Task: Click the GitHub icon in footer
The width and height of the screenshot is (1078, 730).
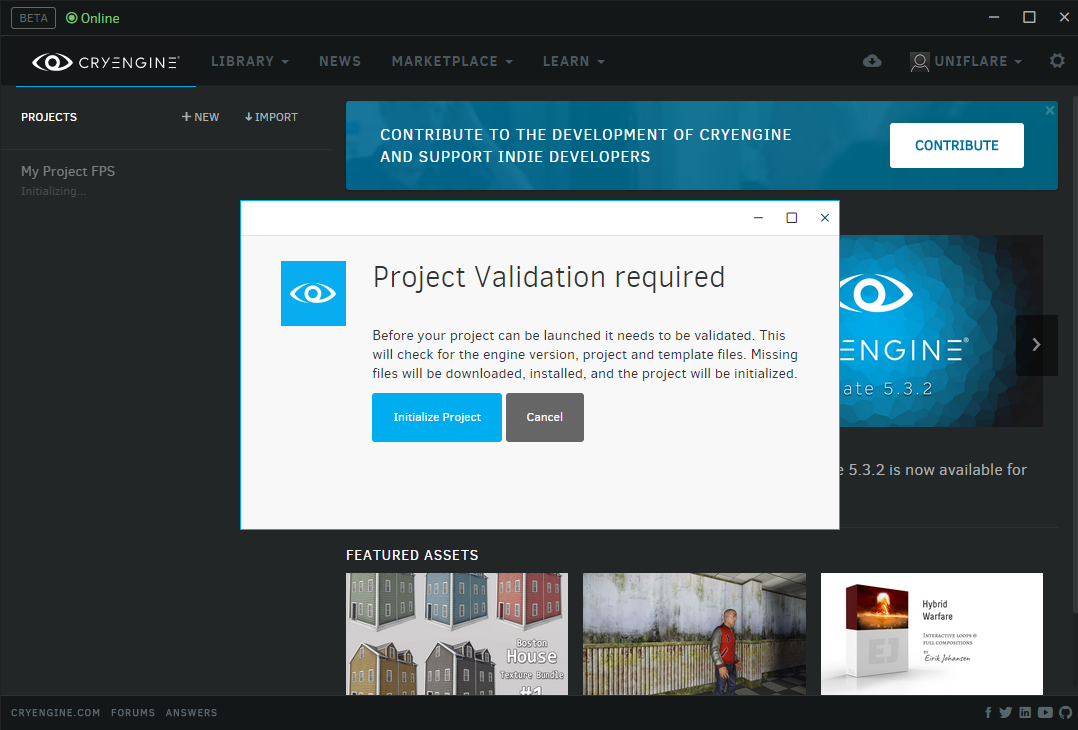Action: tap(1065, 713)
